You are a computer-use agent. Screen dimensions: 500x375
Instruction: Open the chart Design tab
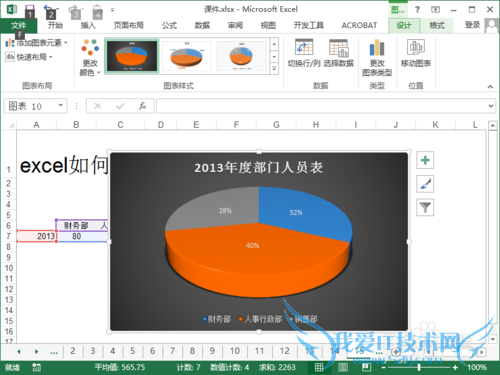404,25
